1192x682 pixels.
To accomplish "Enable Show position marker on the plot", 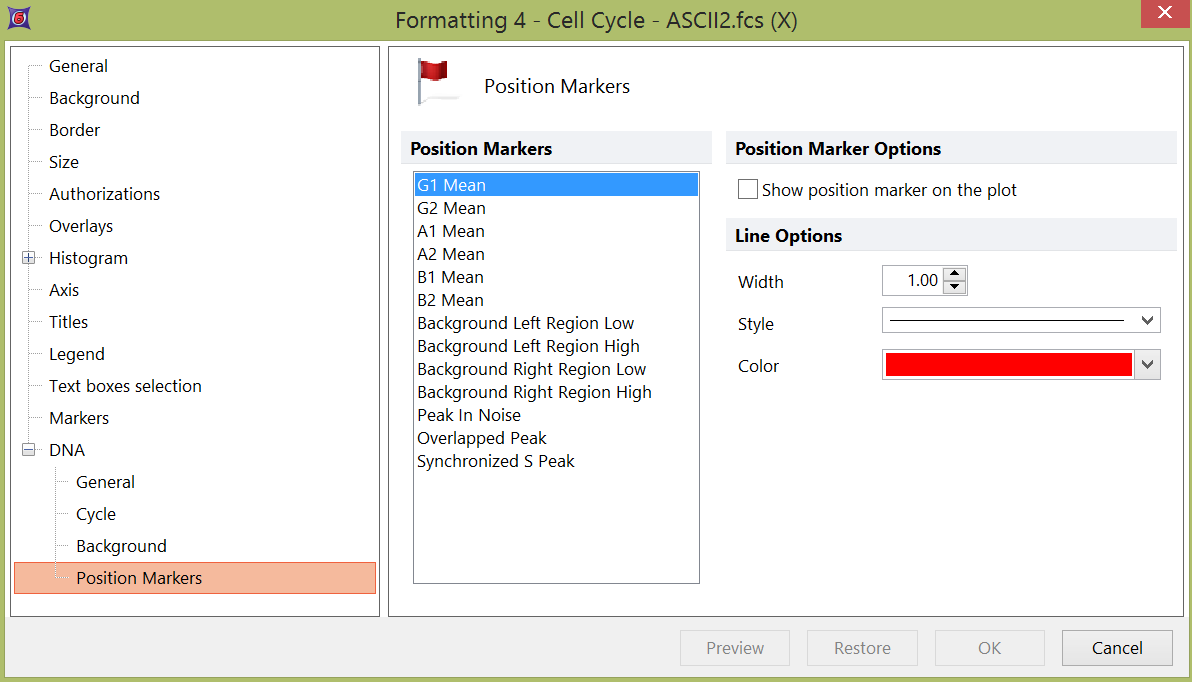I will [748, 190].
